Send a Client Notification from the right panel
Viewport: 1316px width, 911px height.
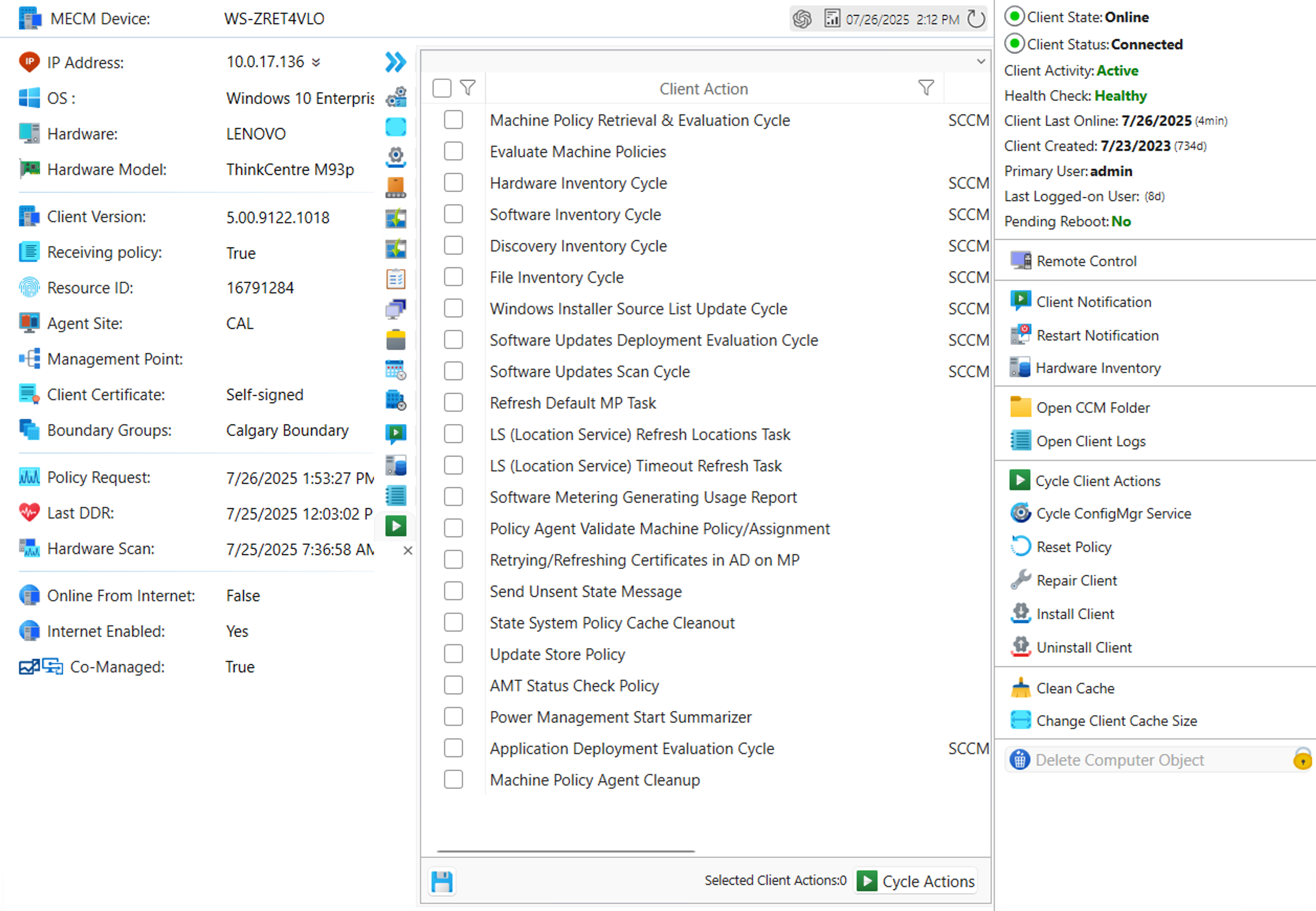(1080, 301)
